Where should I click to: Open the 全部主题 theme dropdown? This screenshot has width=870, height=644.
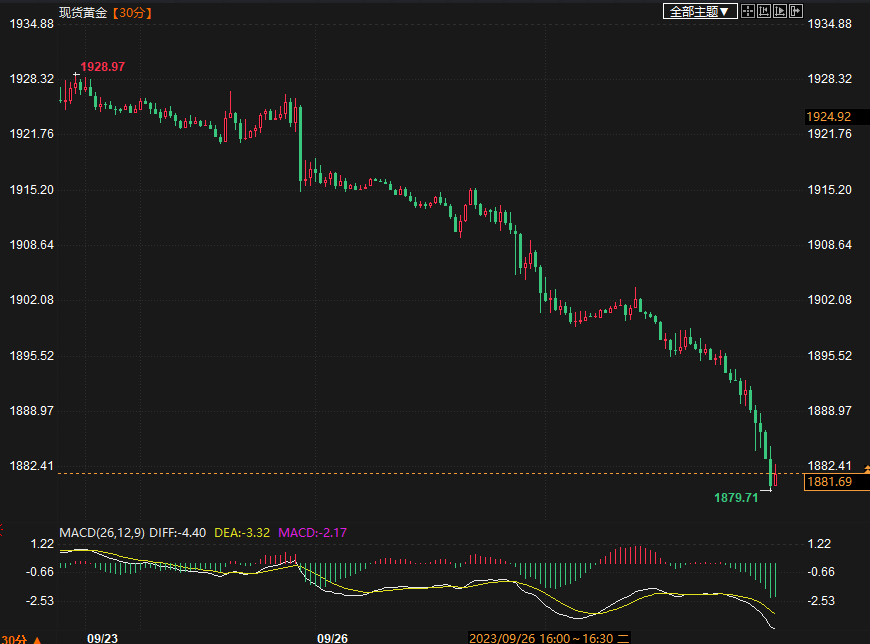pos(700,11)
